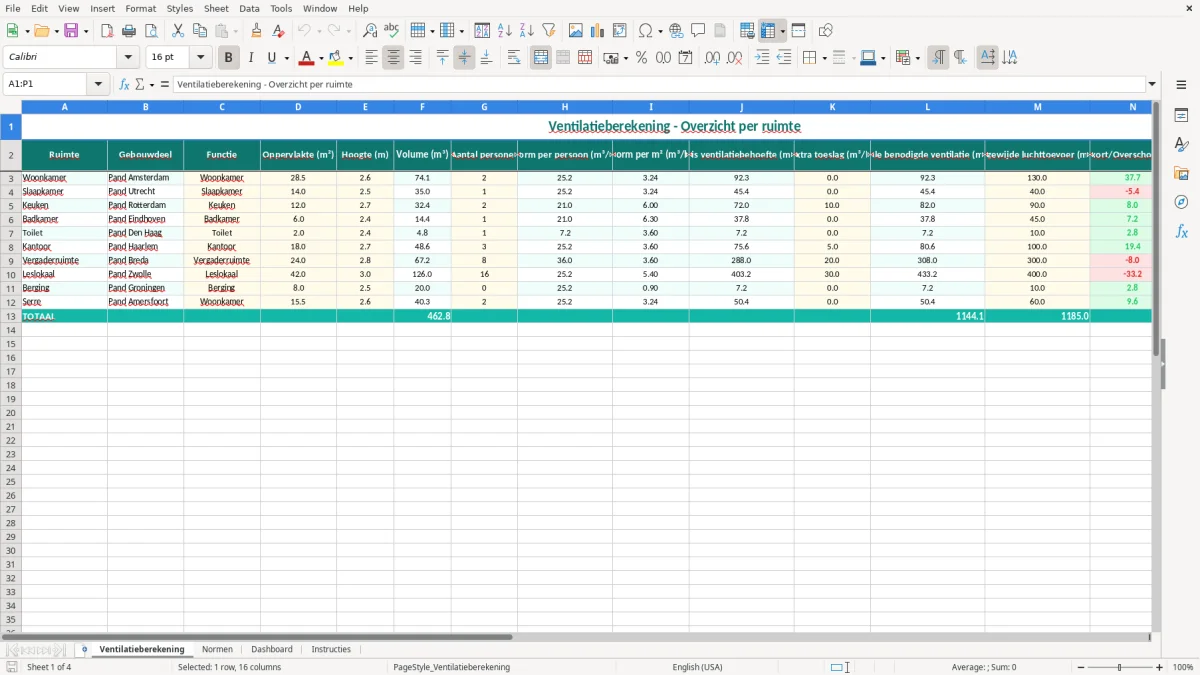Click the Format as Percent icon

642,58
